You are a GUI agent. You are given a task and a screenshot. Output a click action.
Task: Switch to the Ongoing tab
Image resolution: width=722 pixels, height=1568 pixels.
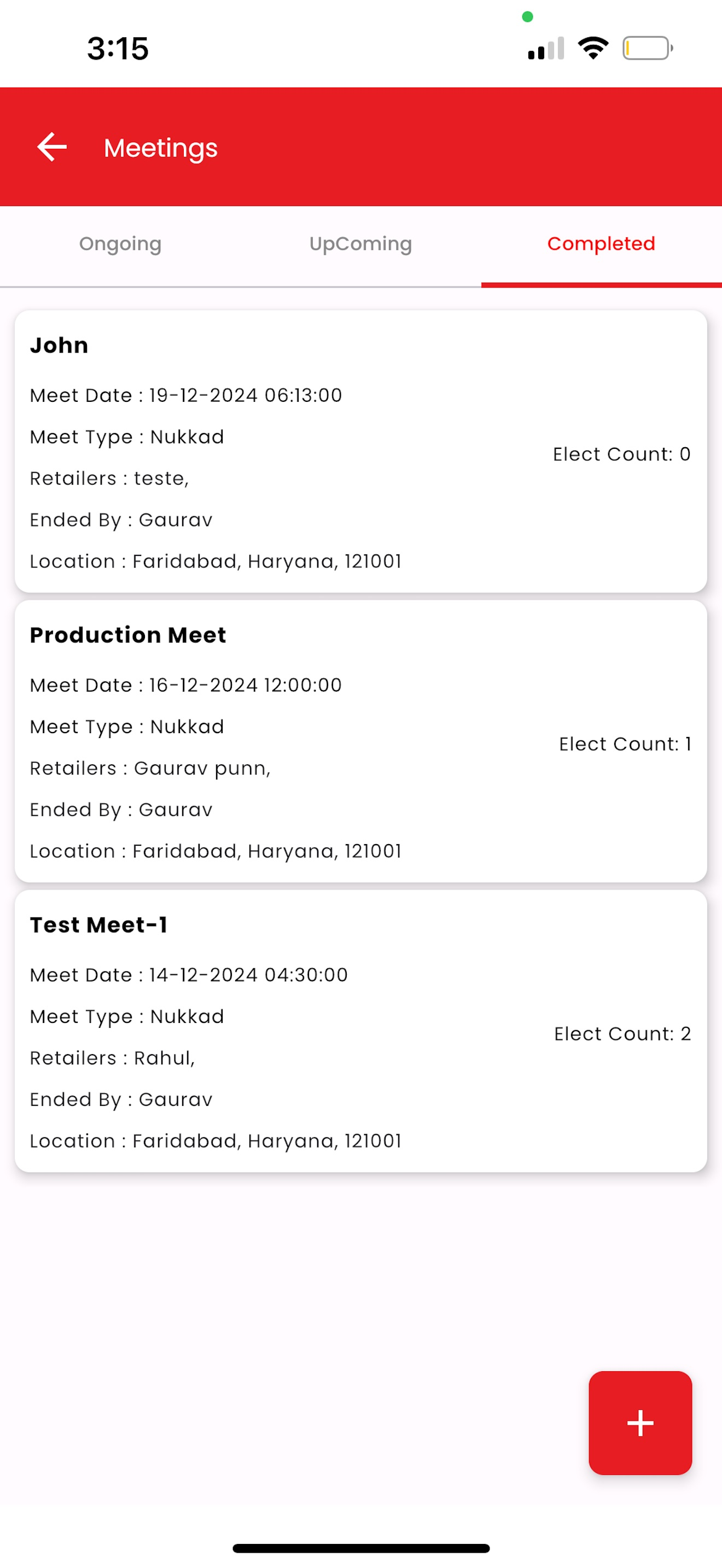click(x=120, y=245)
